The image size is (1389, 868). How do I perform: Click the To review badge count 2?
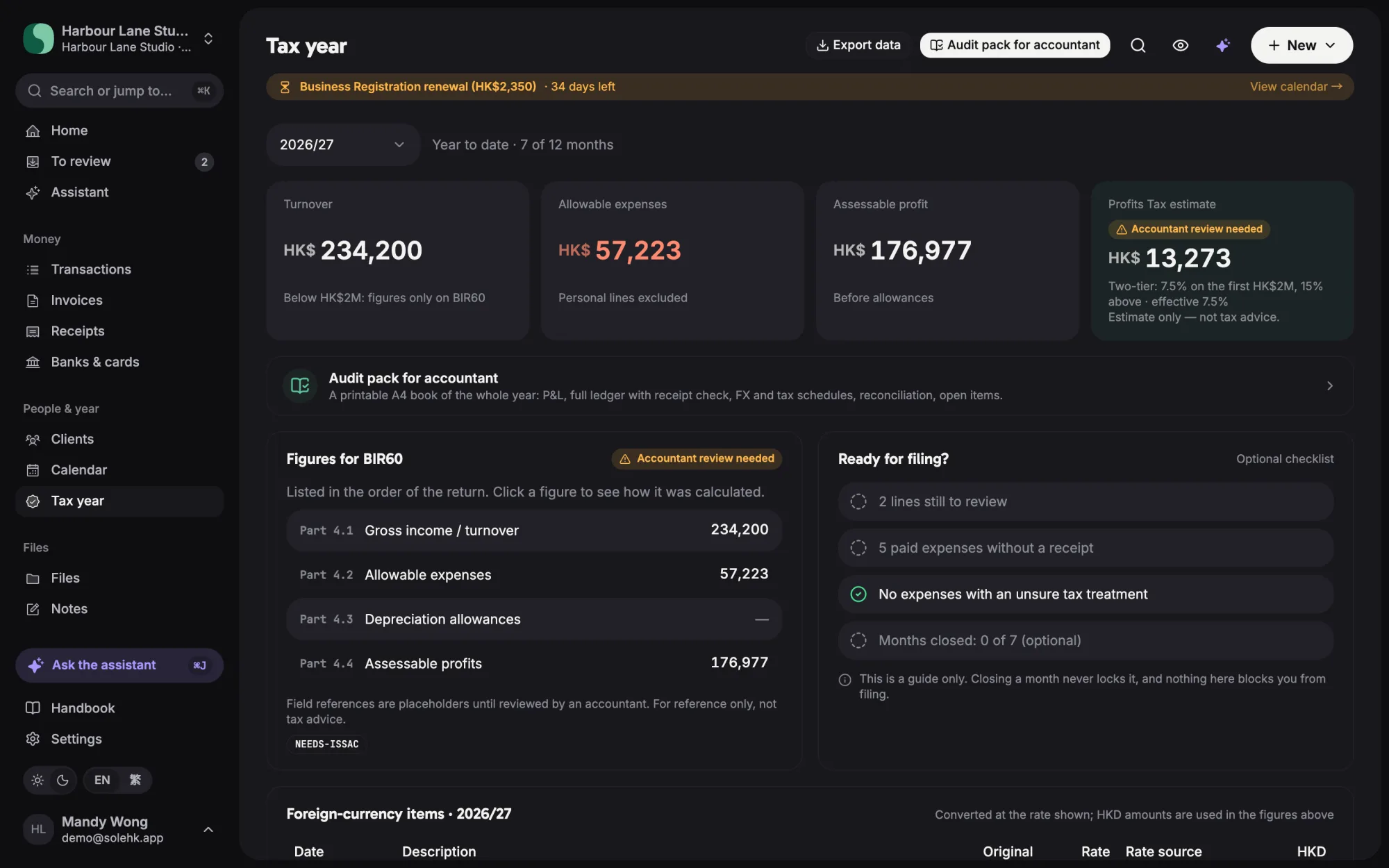click(204, 162)
